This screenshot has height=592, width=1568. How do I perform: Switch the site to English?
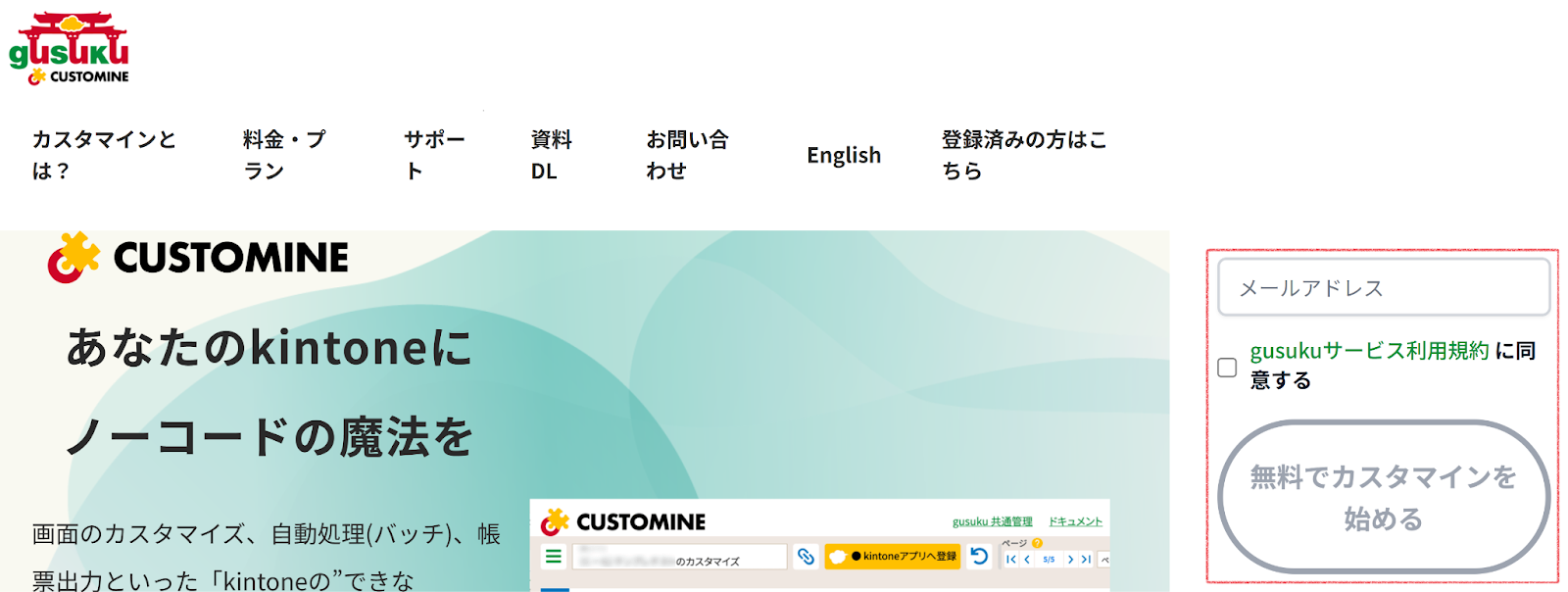pos(844,155)
